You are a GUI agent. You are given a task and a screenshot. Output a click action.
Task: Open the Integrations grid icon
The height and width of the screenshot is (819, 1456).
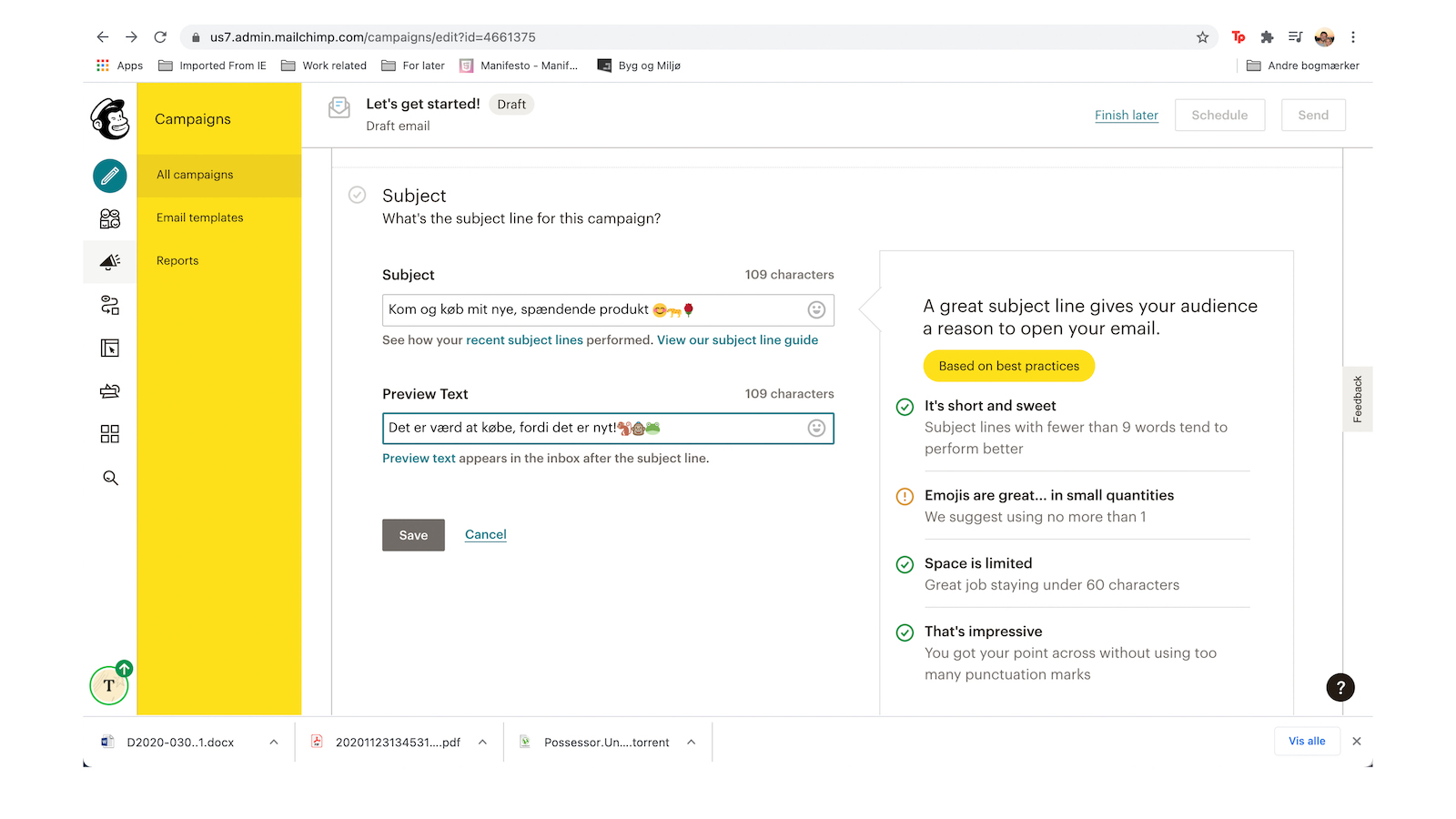click(109, 434)
